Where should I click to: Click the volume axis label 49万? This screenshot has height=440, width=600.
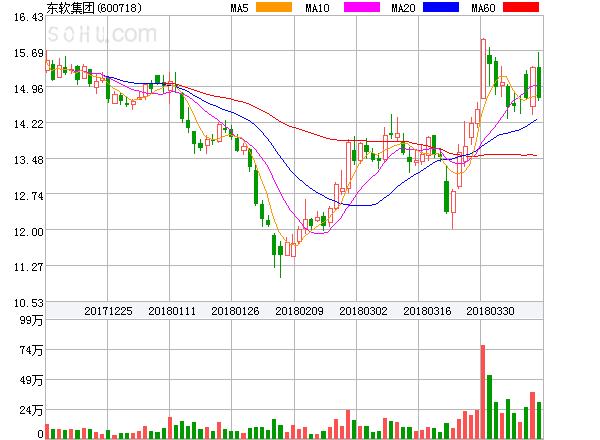pos(31,380)
